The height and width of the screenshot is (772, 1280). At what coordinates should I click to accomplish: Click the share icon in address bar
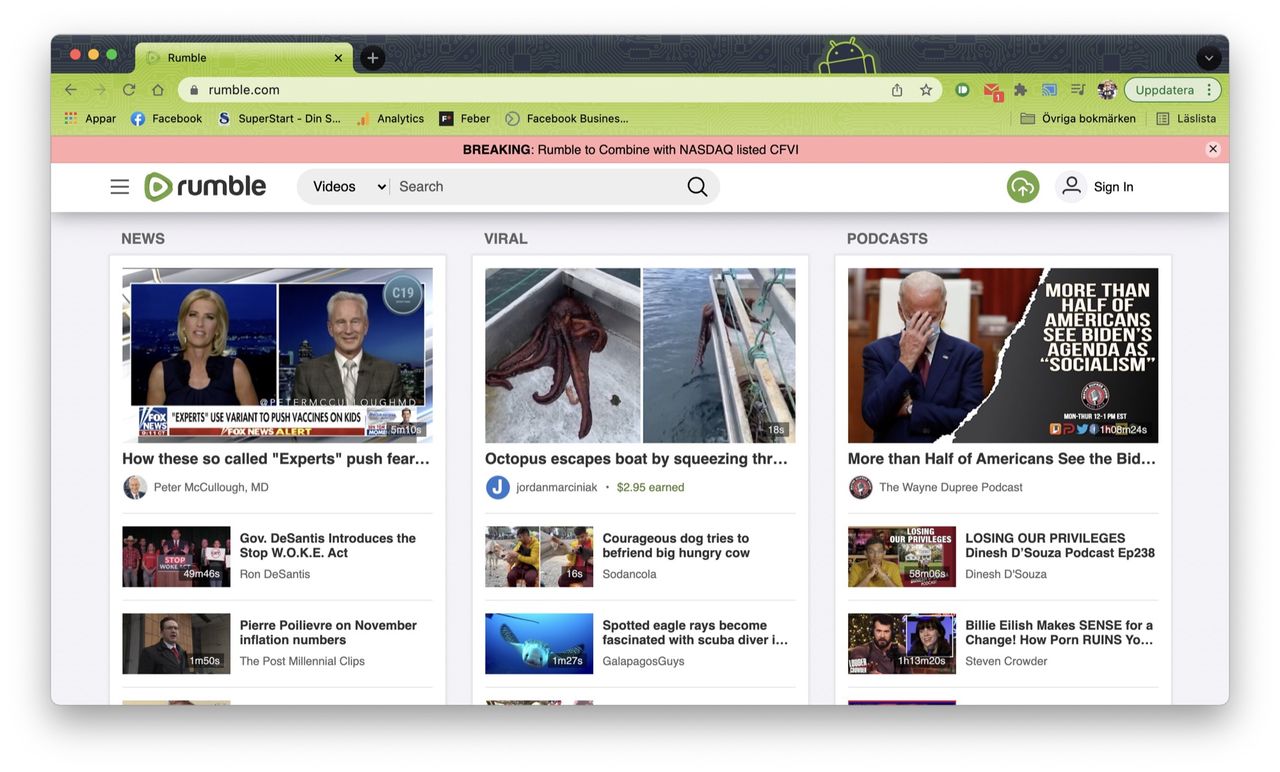[x=897, y=90]
